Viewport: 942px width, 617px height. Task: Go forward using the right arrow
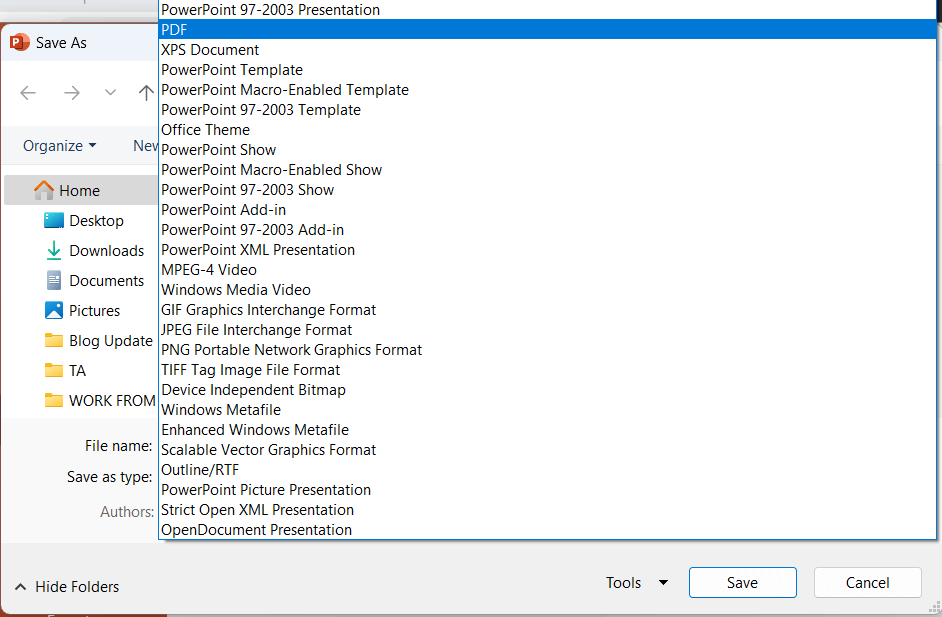pos(71,93)
